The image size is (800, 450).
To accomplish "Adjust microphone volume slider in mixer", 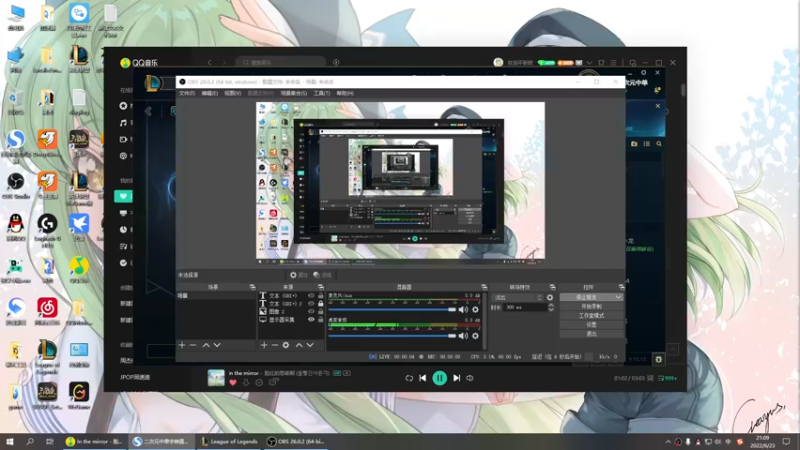I will [392, 310].
